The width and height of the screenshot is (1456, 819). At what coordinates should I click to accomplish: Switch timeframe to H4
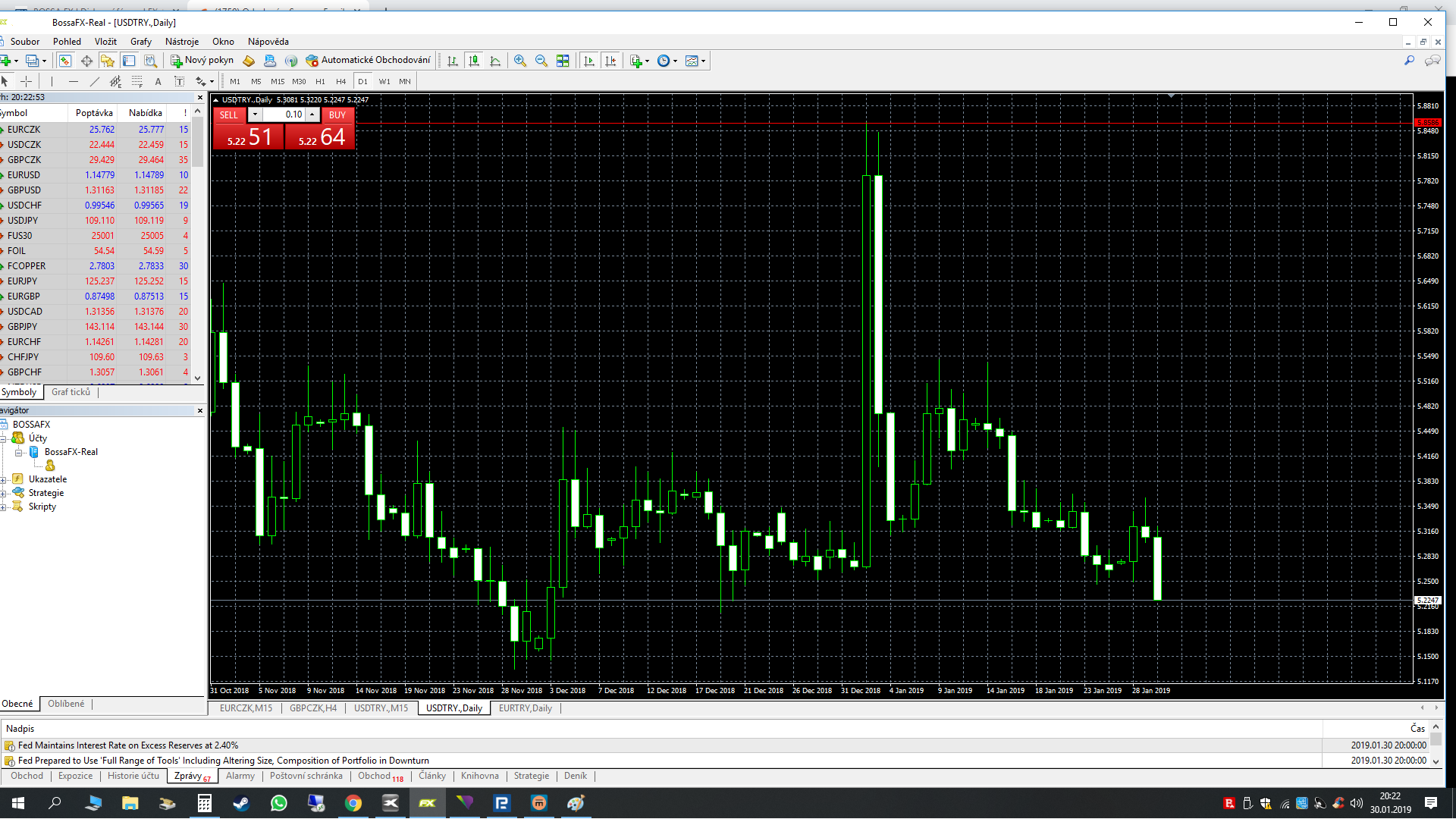click(341, 81)
